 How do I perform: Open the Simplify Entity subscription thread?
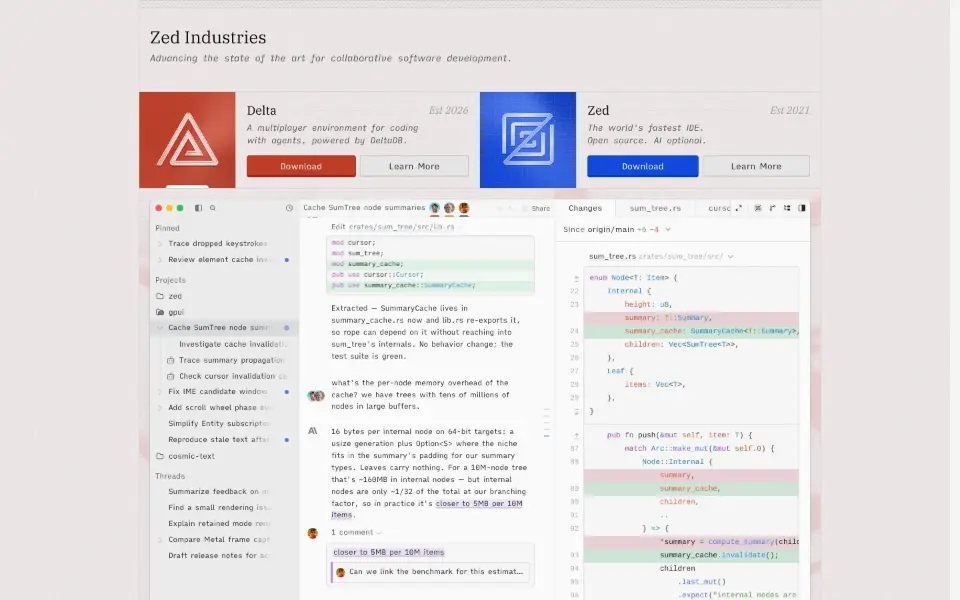click(219, 424)
